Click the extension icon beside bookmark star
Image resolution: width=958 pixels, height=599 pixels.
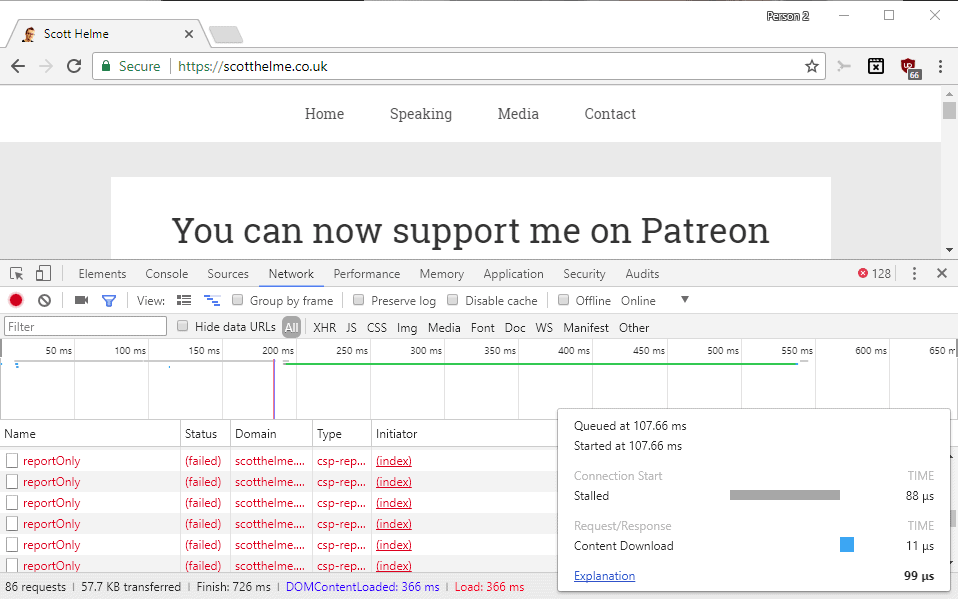(x=844, y=66)
